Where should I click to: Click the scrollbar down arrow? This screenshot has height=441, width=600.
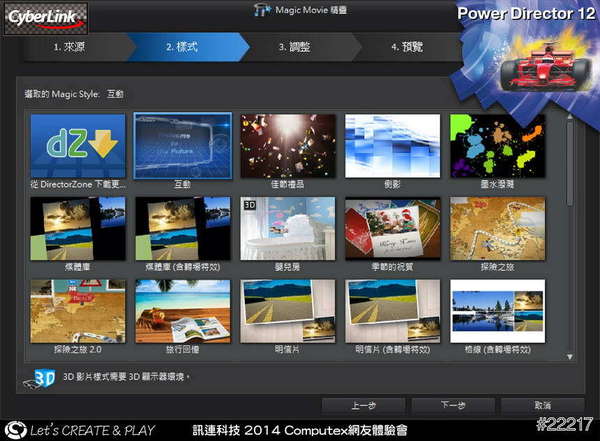(570, 357)
